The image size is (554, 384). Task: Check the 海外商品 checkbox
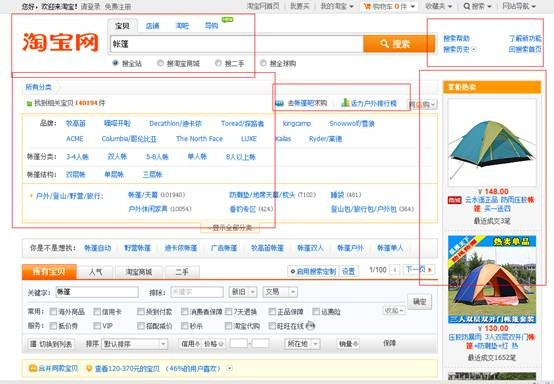[53, 312]
